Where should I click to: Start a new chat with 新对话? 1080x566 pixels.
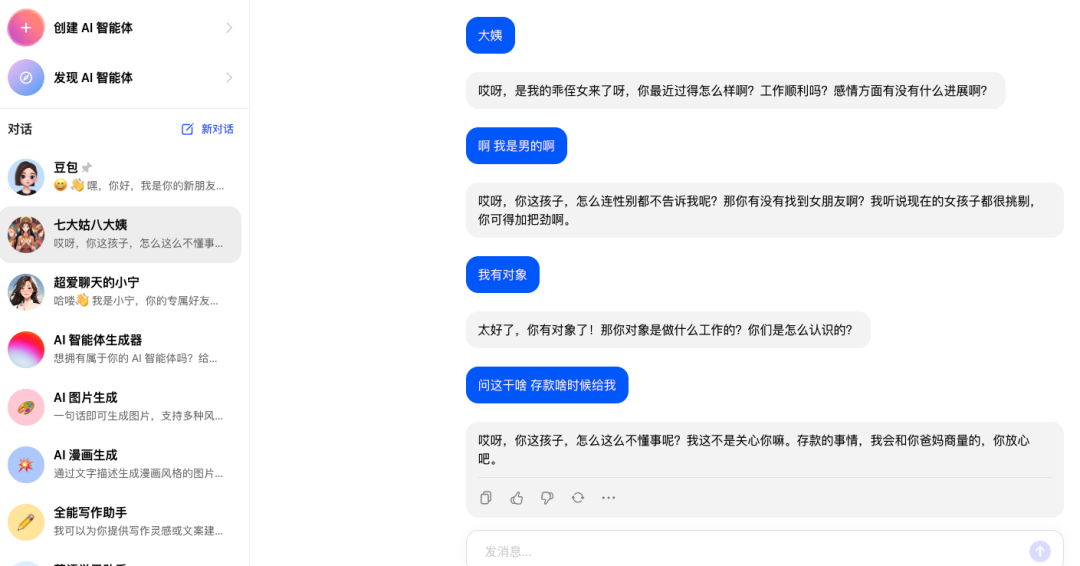(207, 129)
